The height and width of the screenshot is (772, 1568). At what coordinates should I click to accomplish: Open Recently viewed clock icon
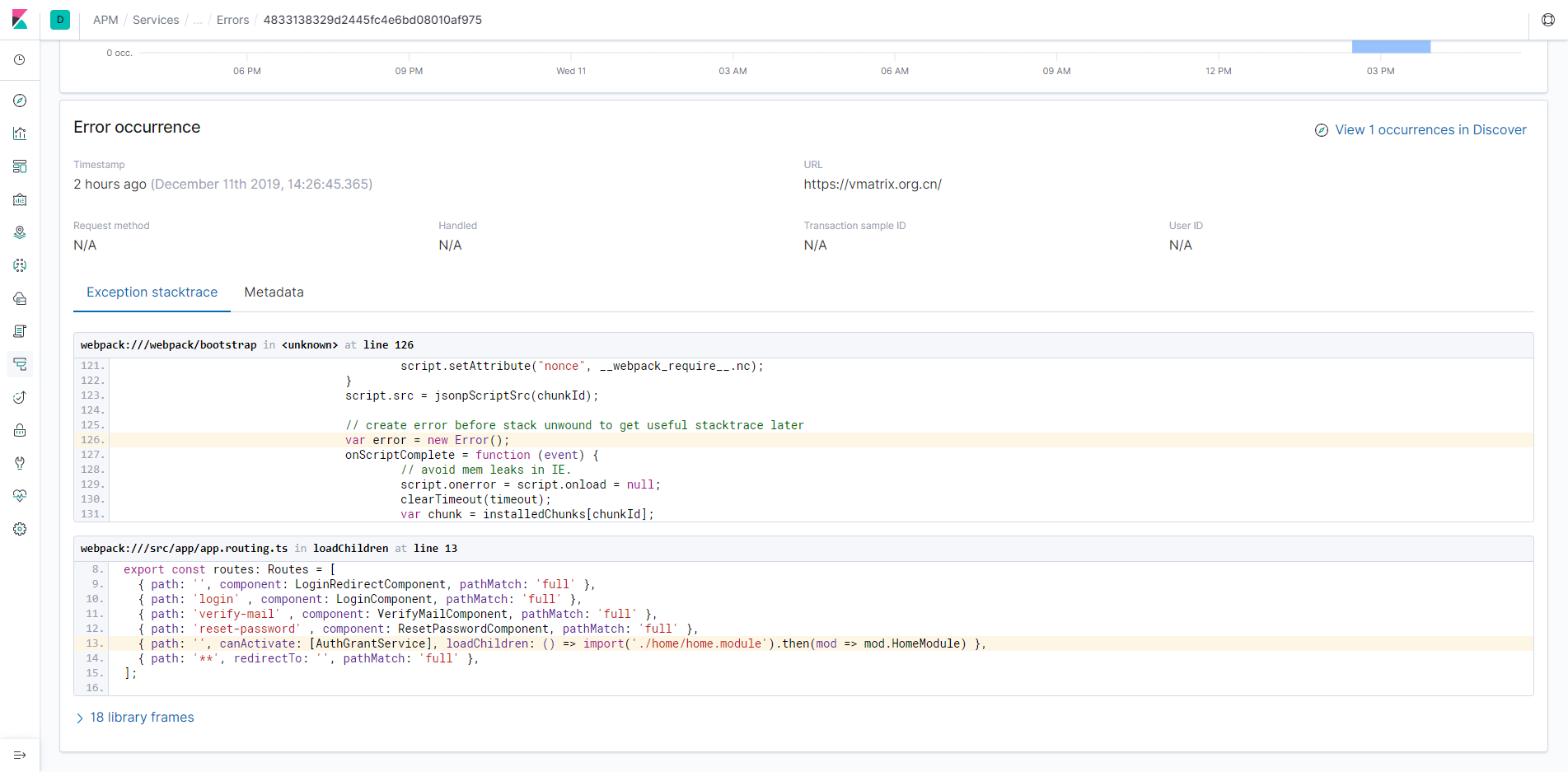[x=20, y=60]
